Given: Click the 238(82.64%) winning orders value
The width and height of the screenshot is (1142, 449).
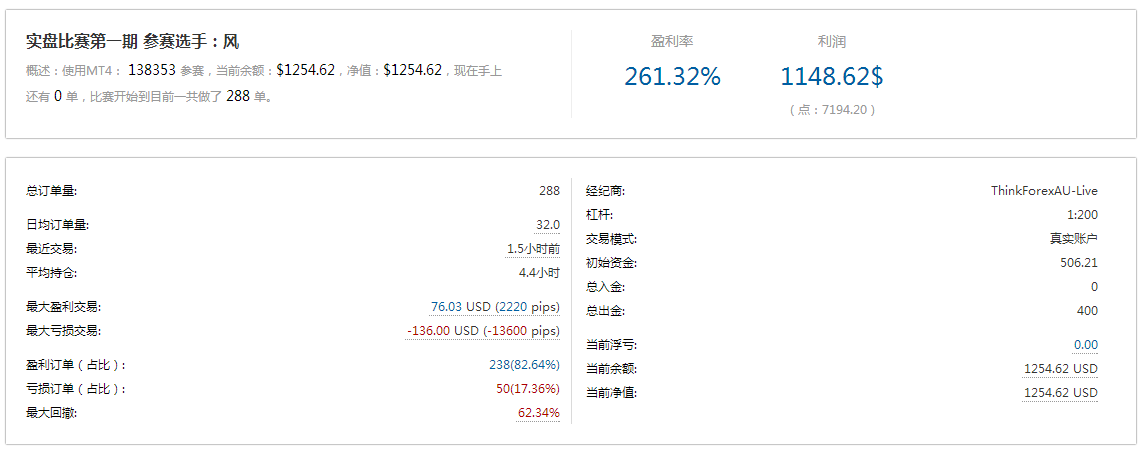Looking at the screenshot, I should point(524,365).
